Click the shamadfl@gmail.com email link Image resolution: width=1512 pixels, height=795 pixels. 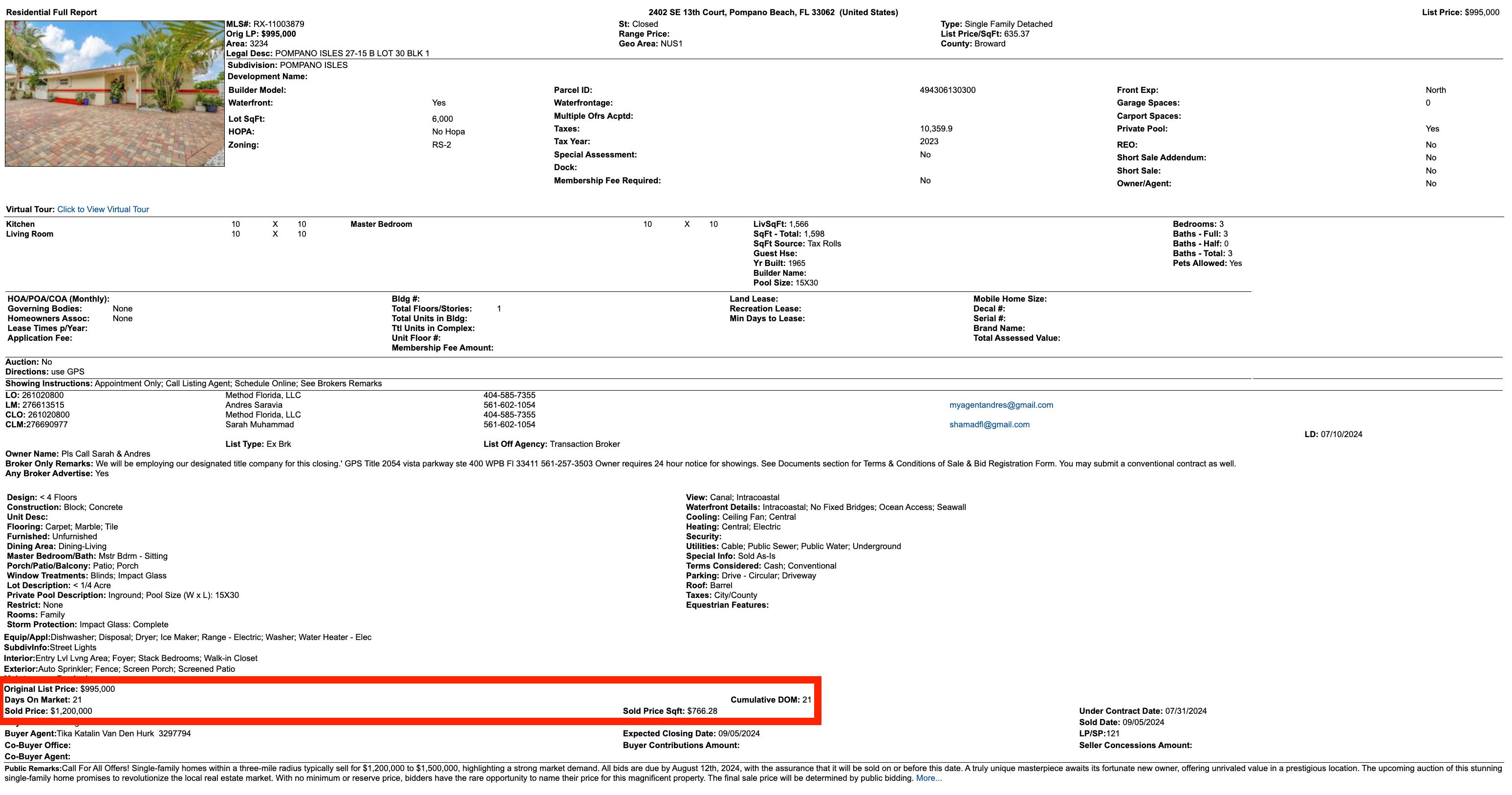(x=989, y=424)
